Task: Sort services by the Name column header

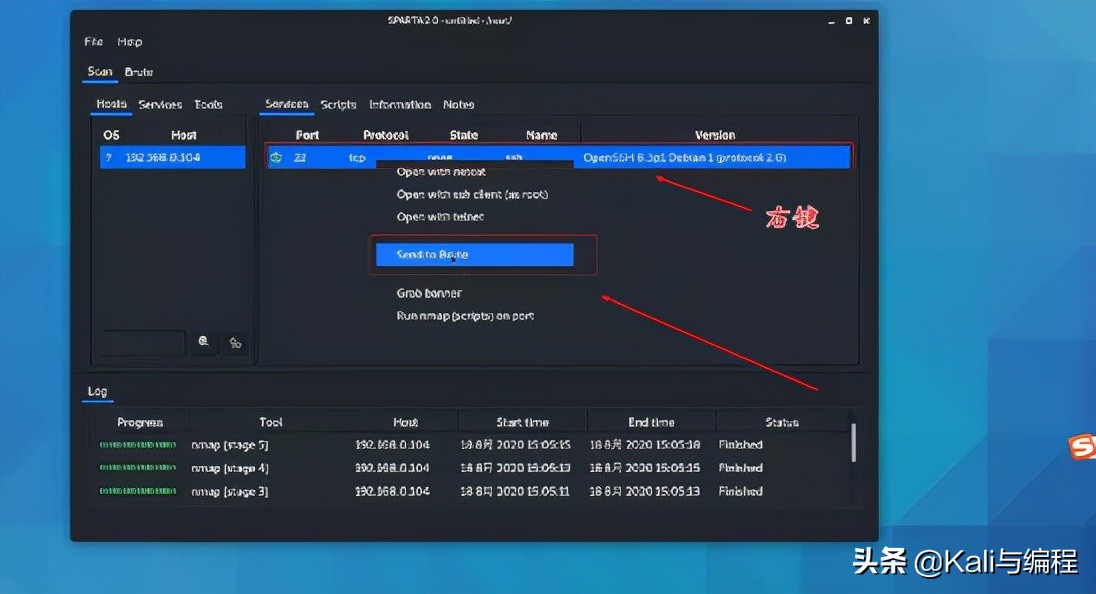Action: pos(542,135)
